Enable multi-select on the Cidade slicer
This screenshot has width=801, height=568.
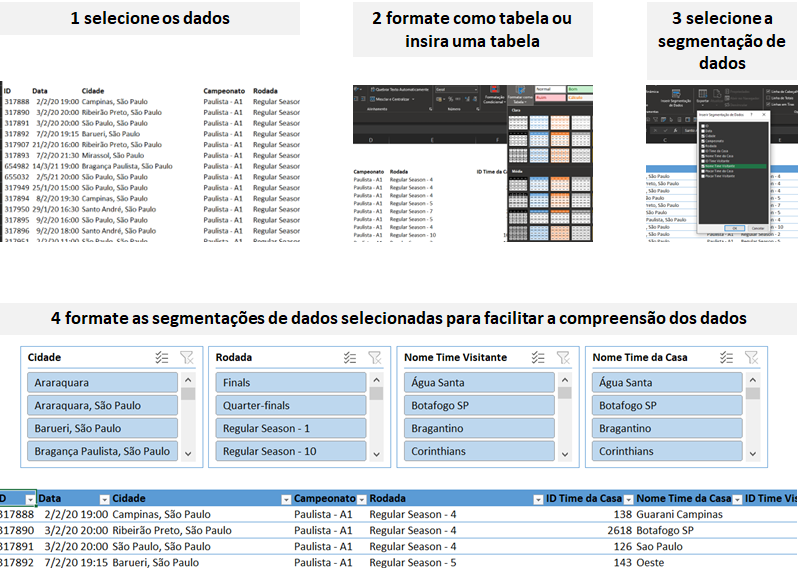[162, 358]
